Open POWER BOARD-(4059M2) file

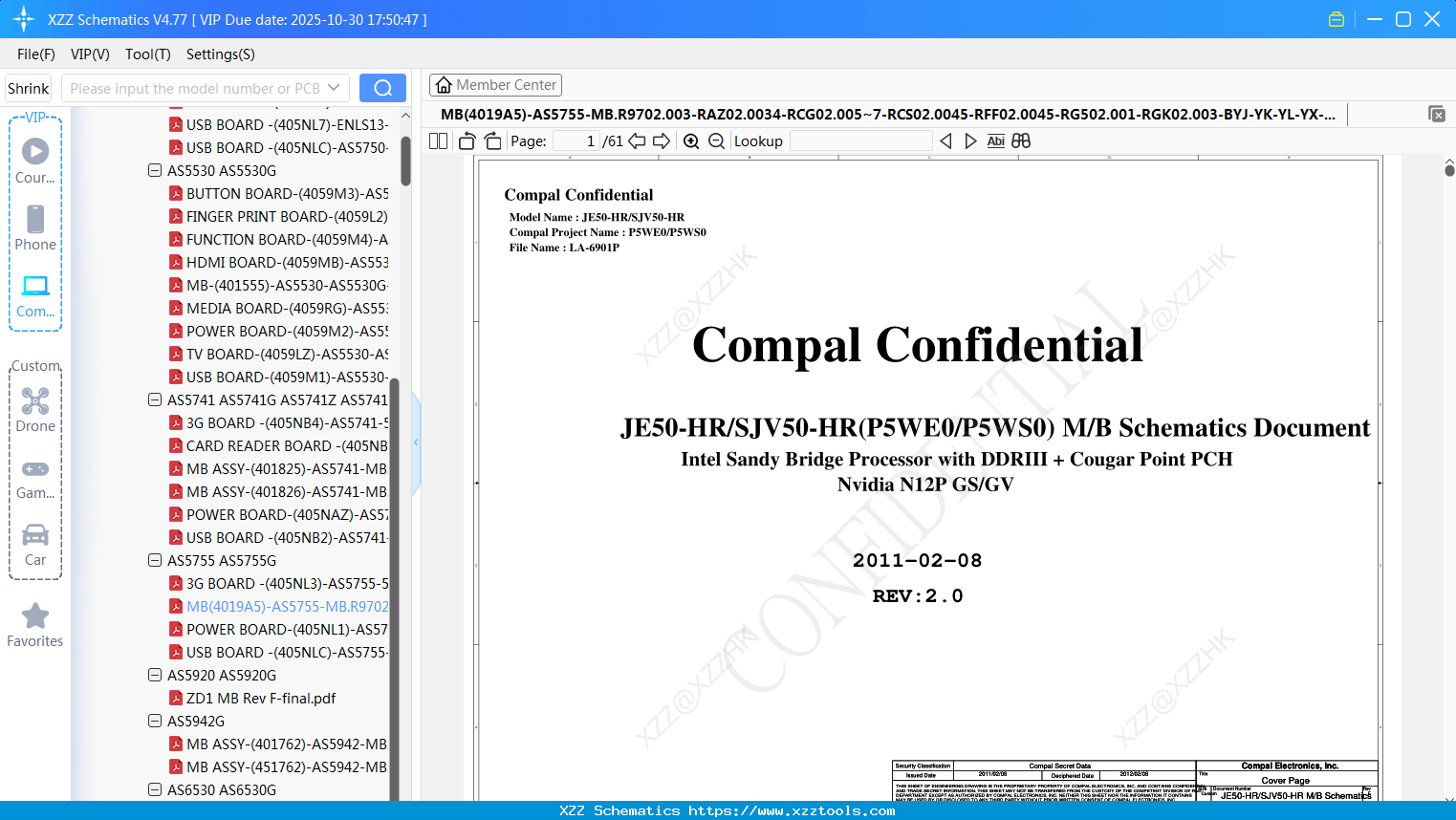tap(287, 331)
